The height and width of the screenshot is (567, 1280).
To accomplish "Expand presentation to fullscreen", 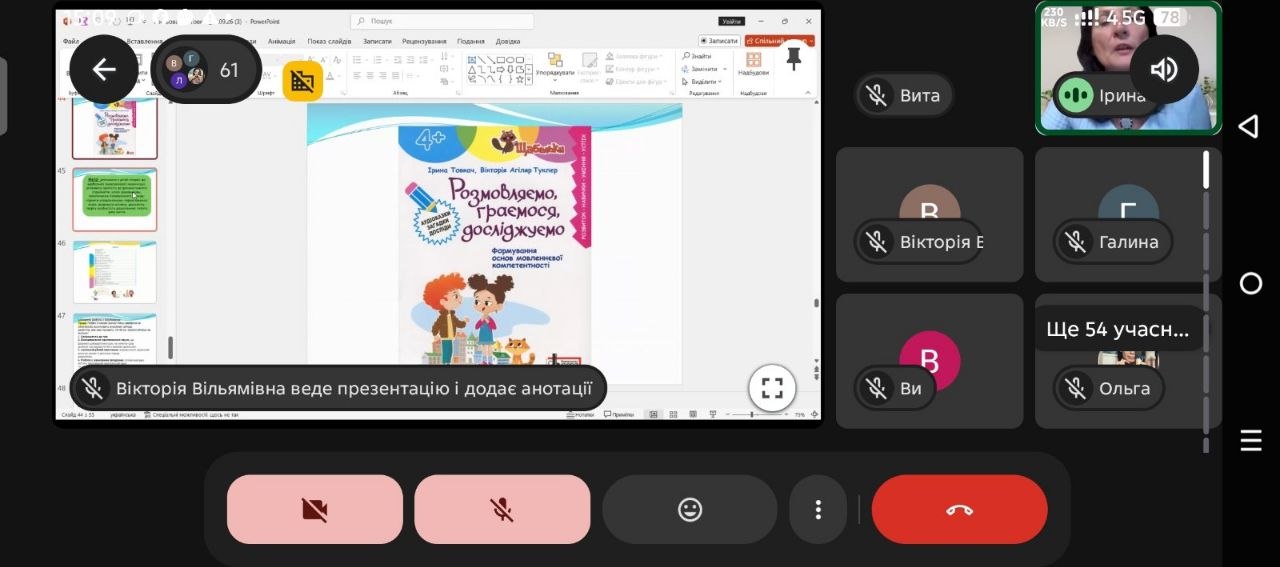I will point(772,389).
